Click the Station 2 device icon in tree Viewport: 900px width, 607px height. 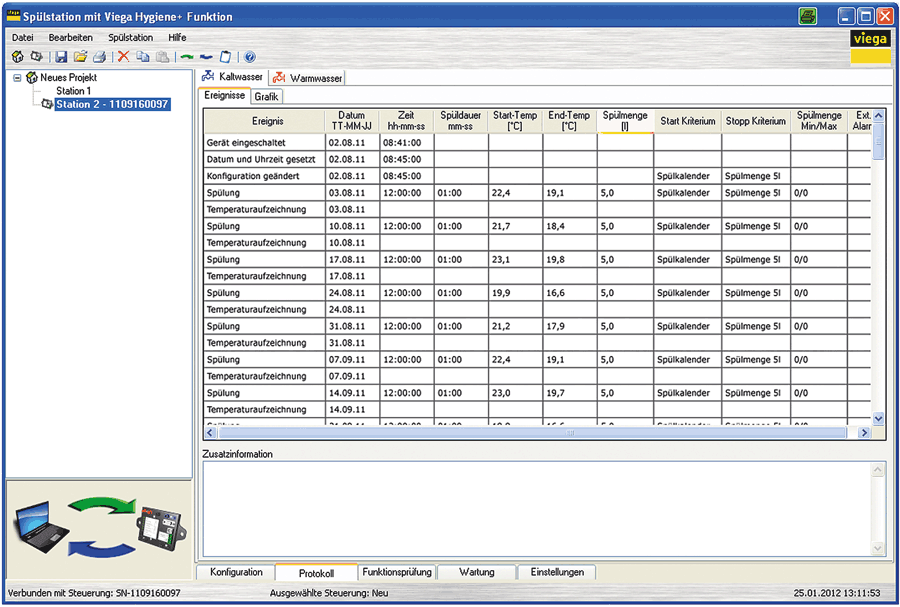47,104
